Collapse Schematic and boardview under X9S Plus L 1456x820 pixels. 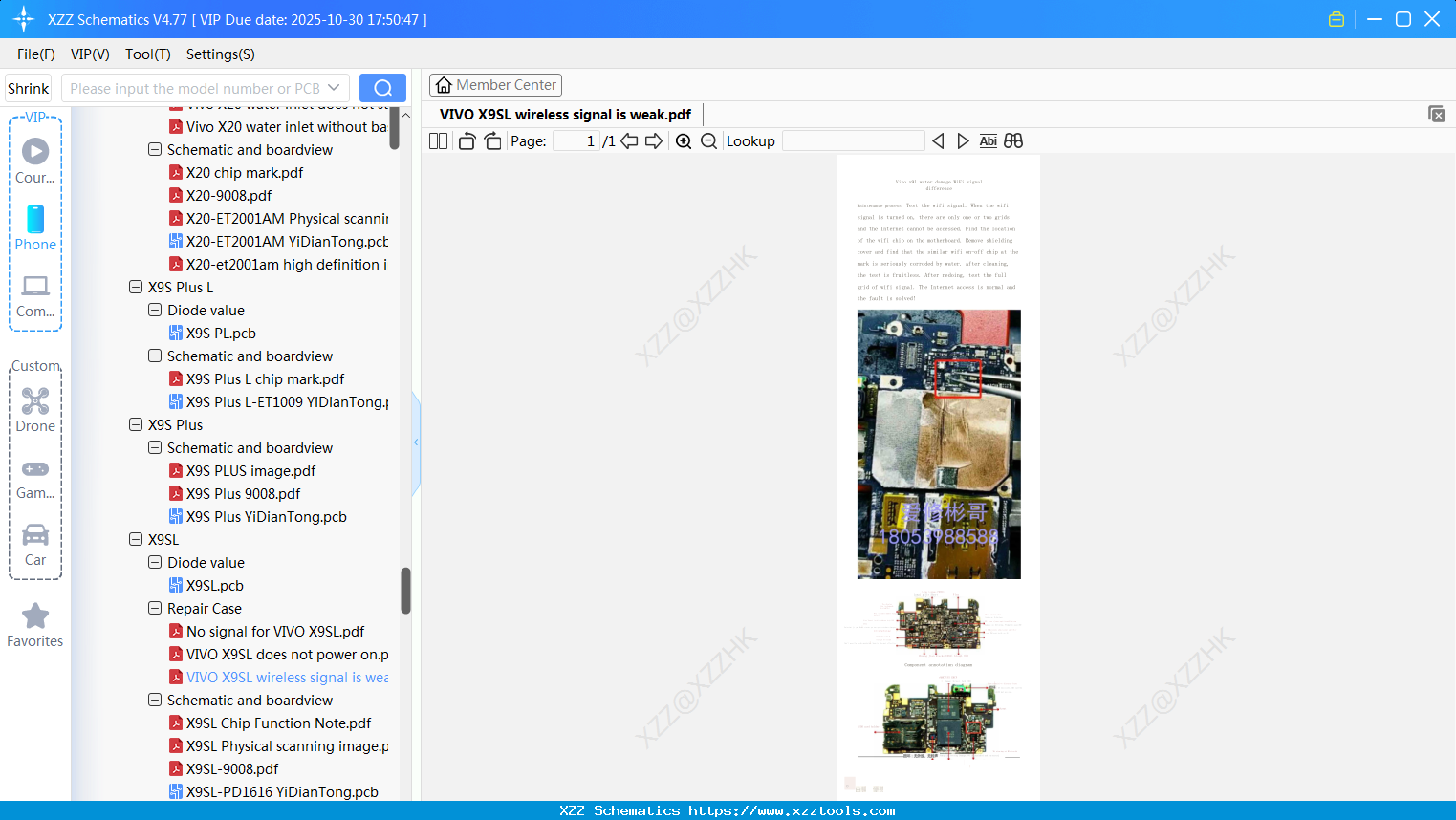click(155, 356)
